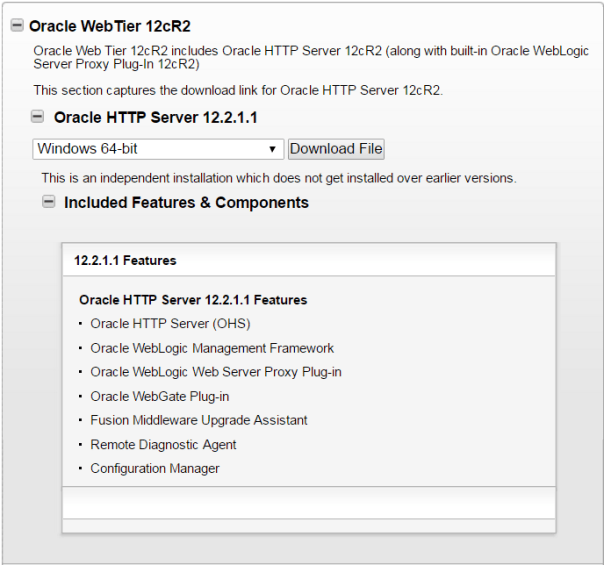Click Oracle WebLogic Management Framework entry
Viewport: 604px width, 565px height.
[212, 348]
